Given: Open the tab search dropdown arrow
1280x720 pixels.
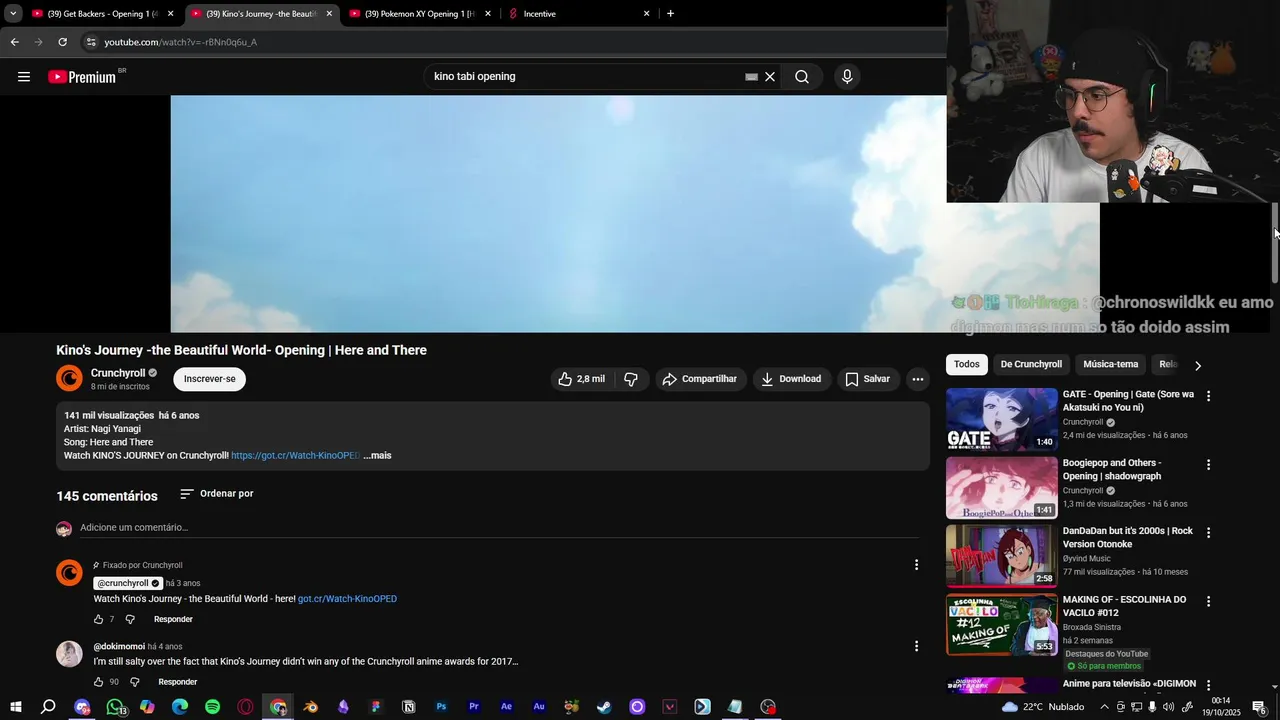Looking at the screenshot, I should (x=13, y=14).
